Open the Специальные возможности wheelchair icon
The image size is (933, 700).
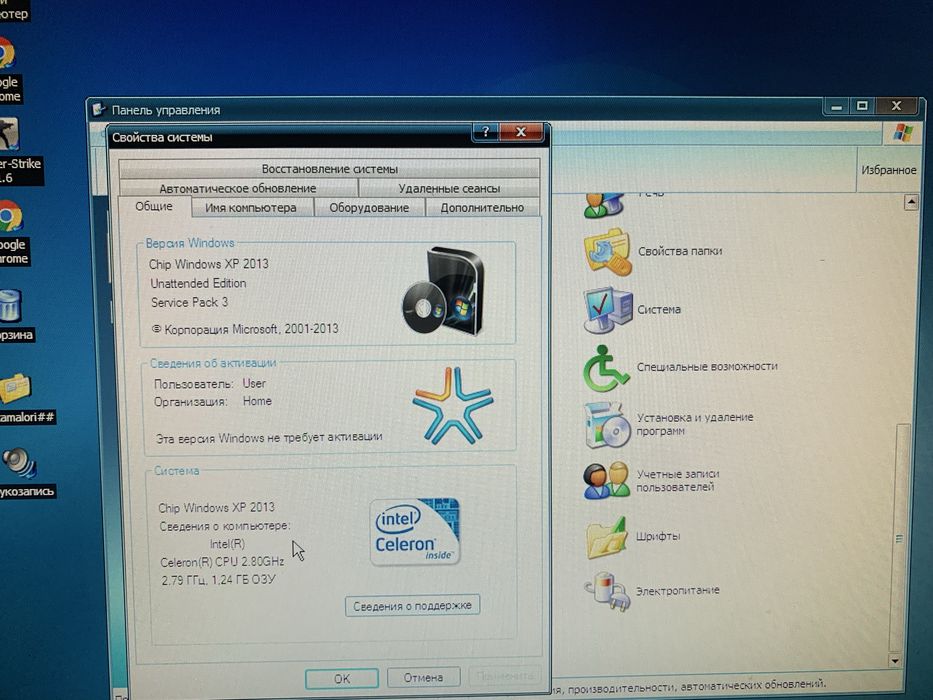pyautogui.click(x=606, y=368)
